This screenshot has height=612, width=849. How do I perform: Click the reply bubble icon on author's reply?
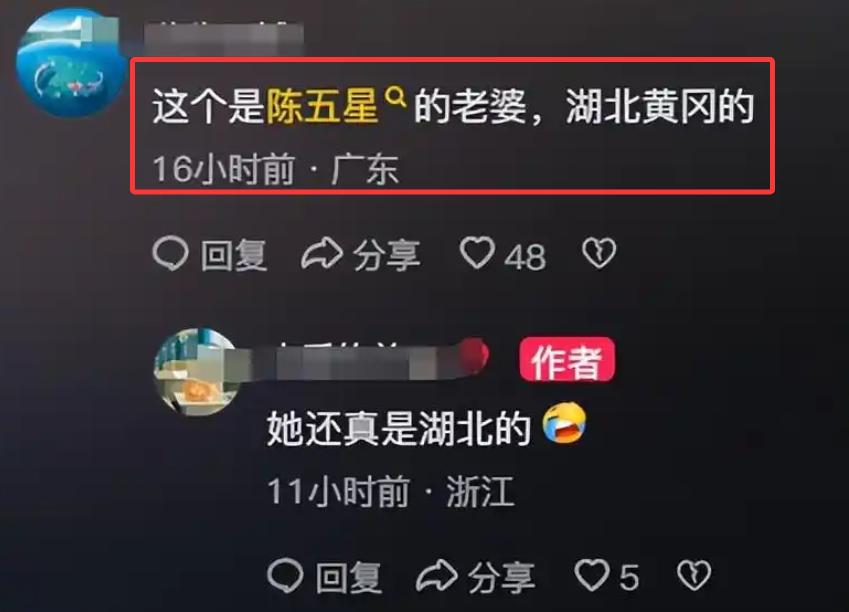(x=285, y=575)
